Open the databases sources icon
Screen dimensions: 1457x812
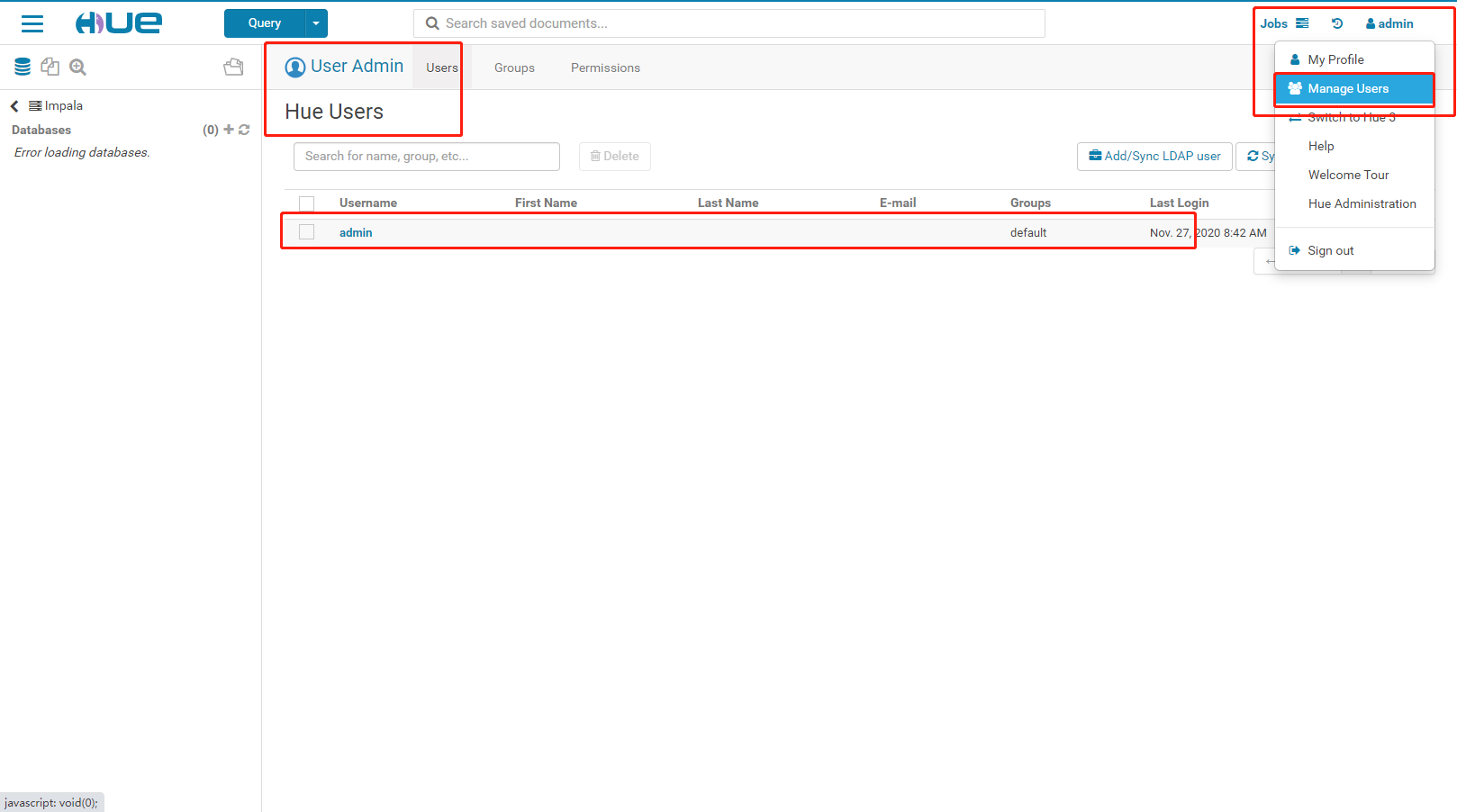[x=23, y=67]
